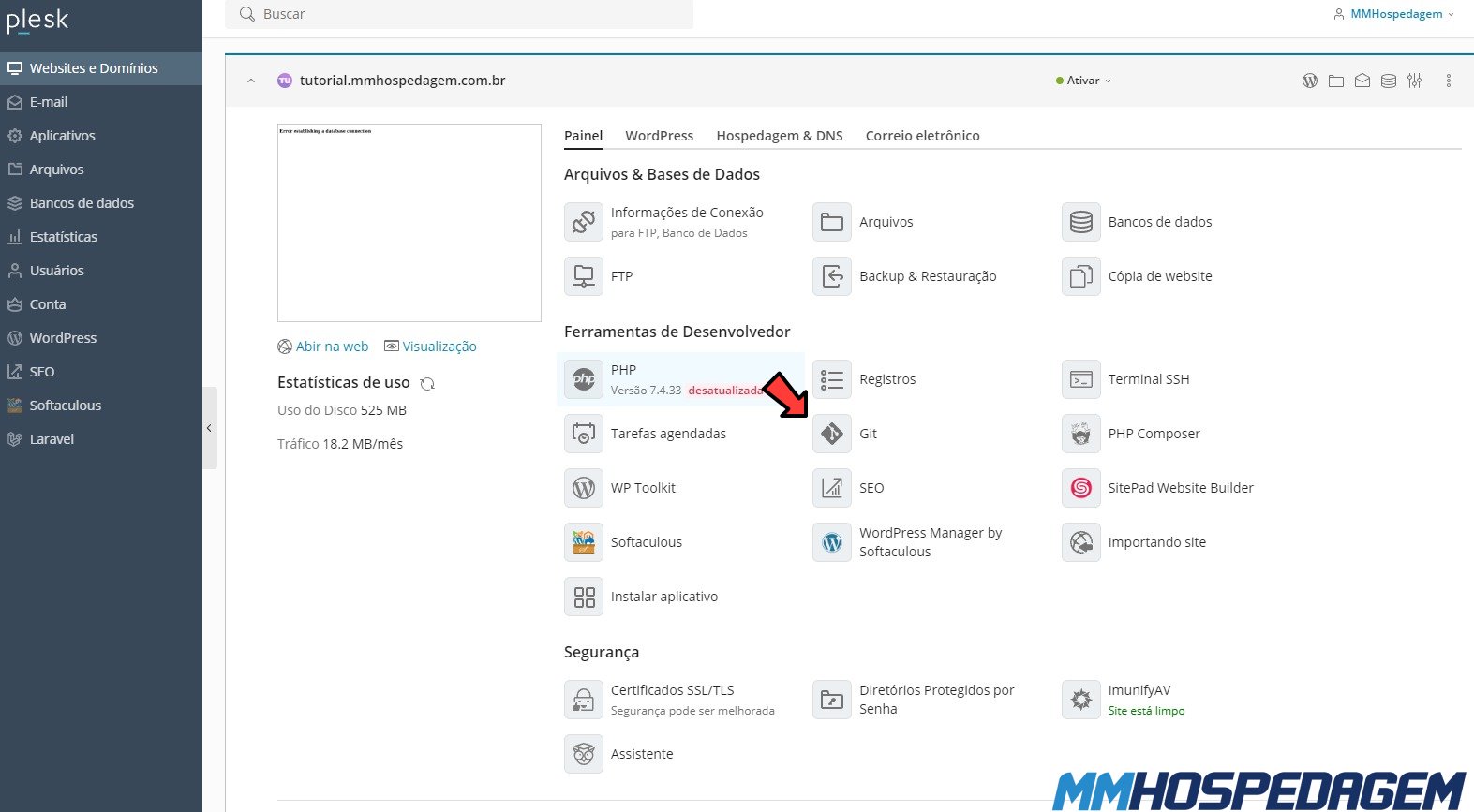
Task: Refresh Estatísticas de uso icon
Action: [427, 384]
